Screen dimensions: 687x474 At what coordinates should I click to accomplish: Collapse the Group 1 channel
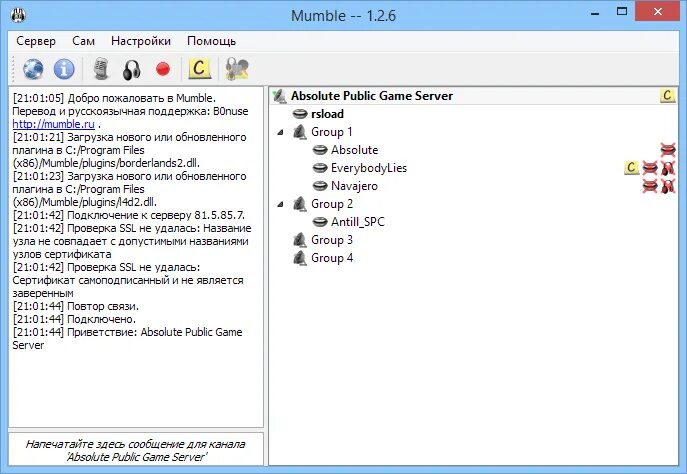coord(280,132)
